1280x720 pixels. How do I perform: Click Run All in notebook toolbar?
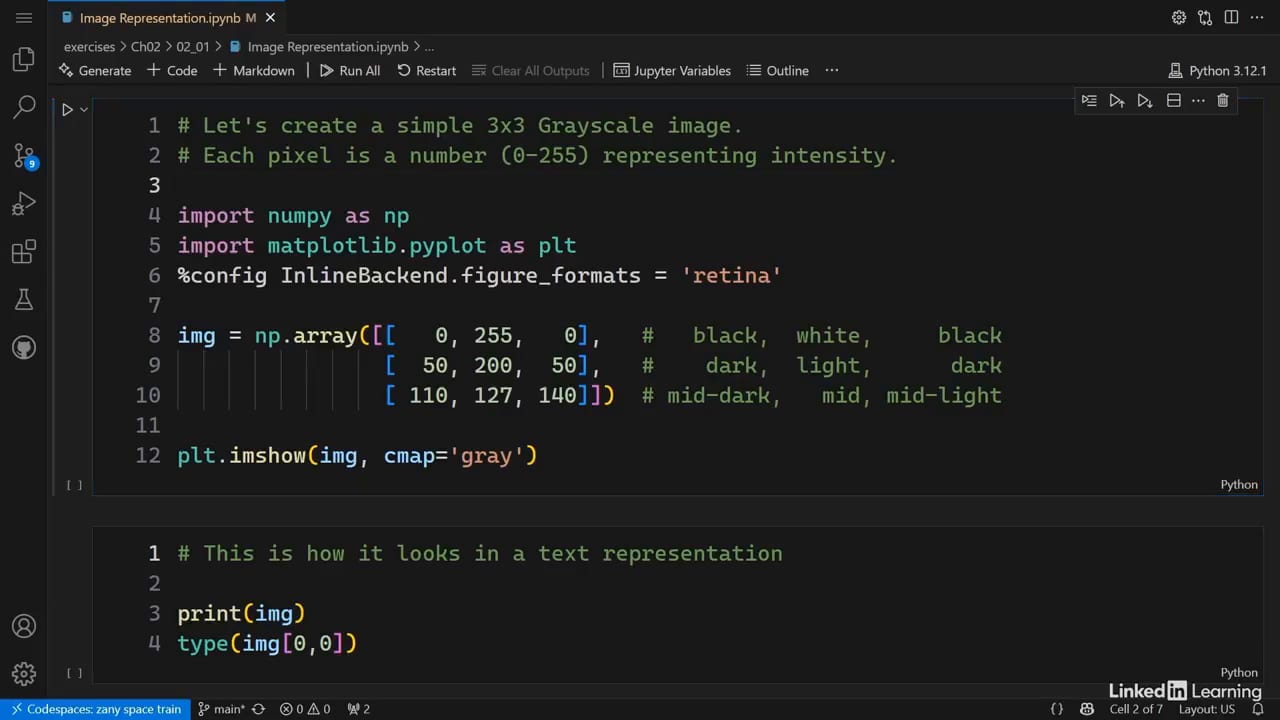point(350,71)
